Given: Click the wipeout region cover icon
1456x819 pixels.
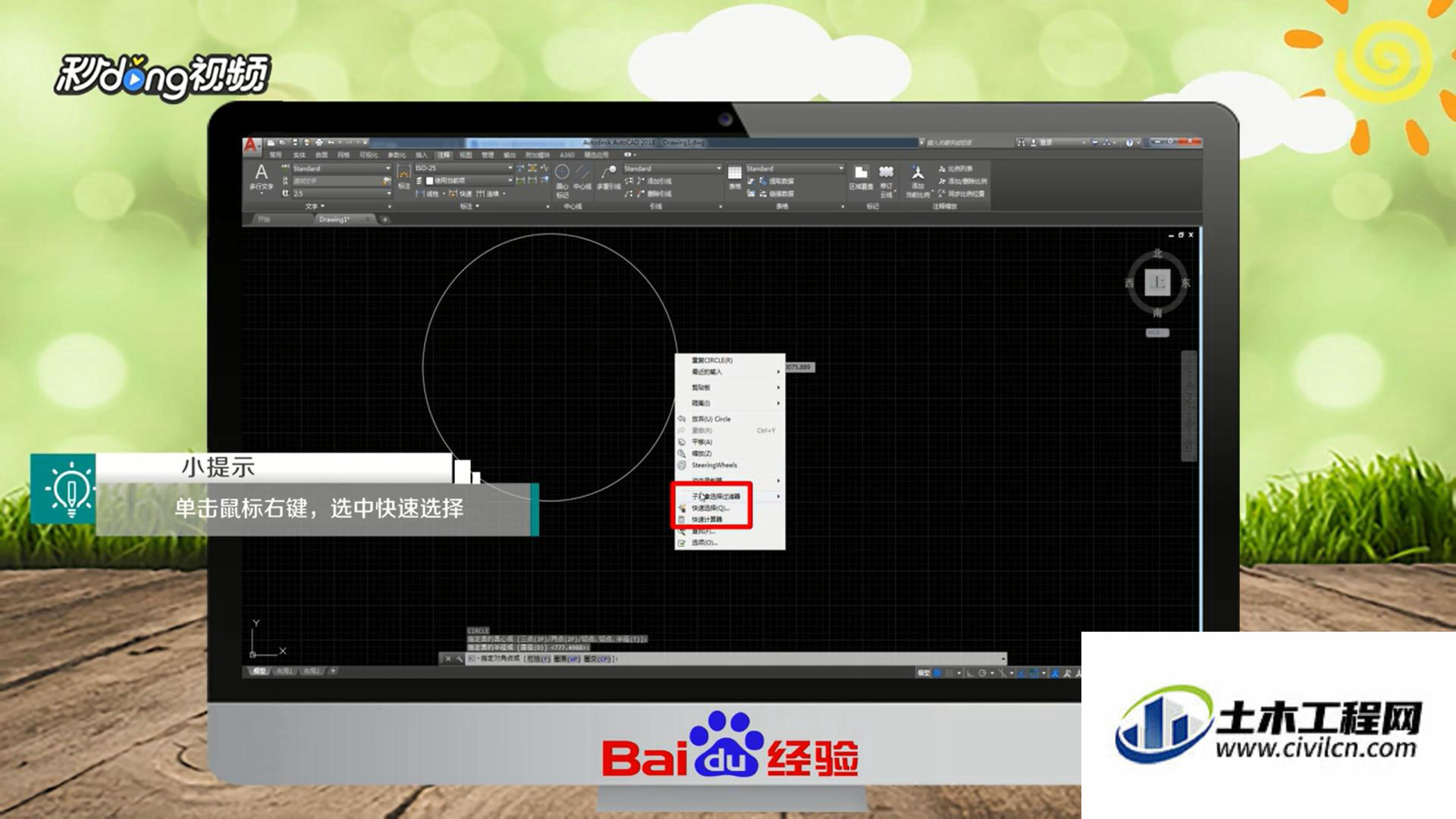Looking at the screenshot, I should coord(861,173).
